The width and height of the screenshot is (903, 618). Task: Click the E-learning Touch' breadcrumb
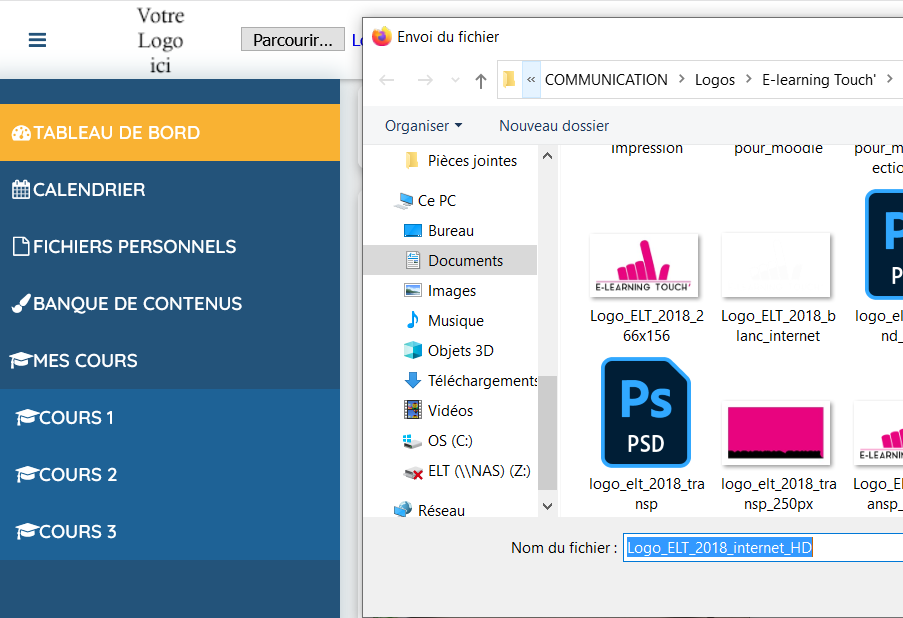819,79
